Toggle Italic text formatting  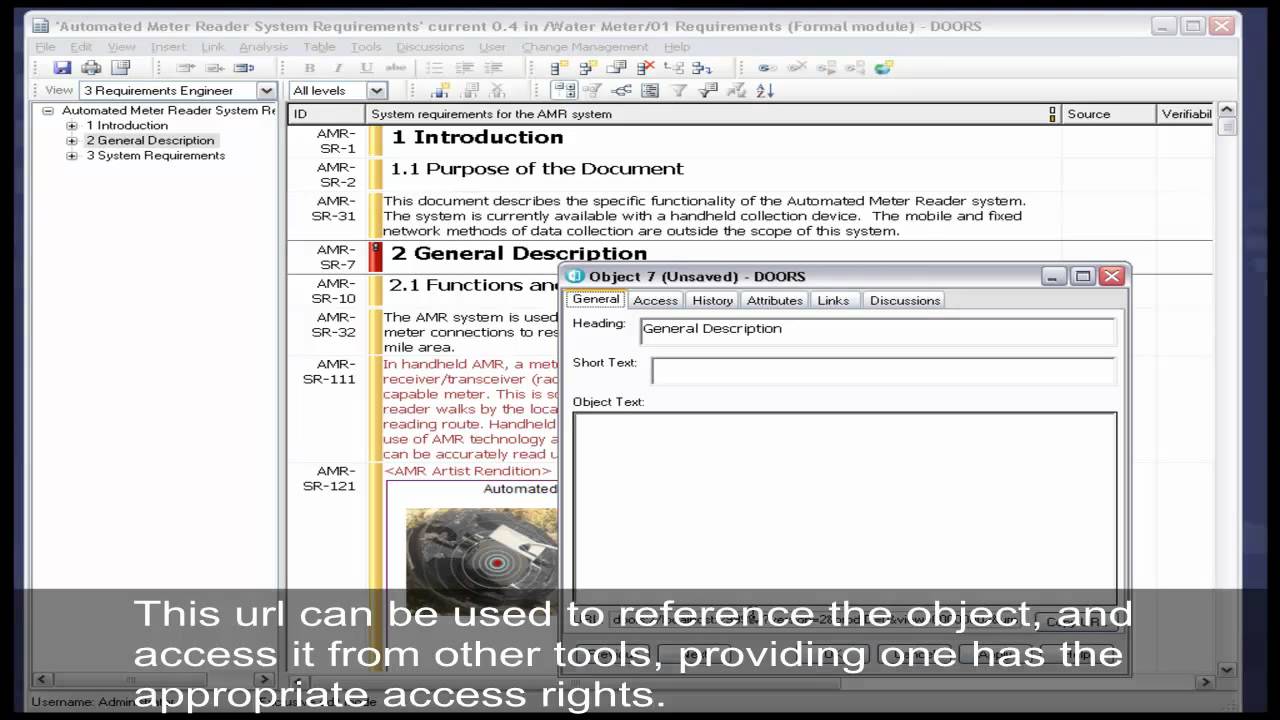[x=338, y=68]
